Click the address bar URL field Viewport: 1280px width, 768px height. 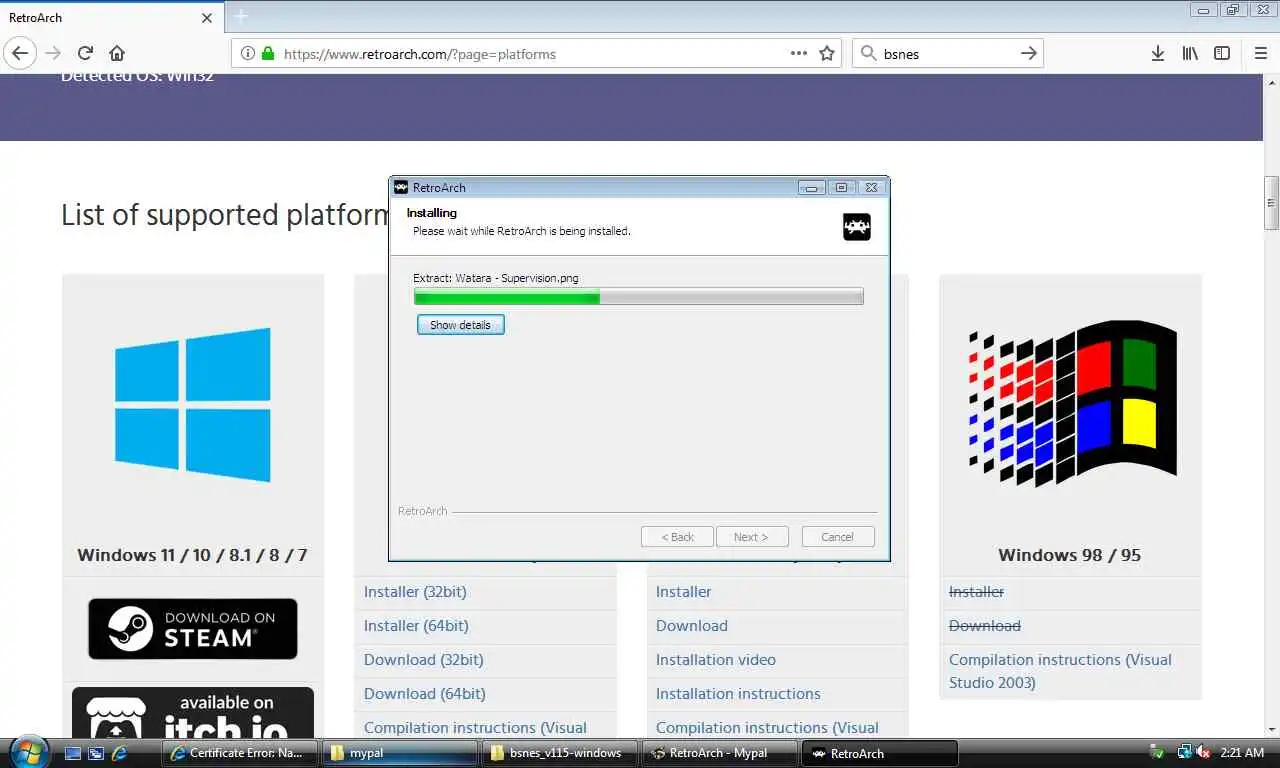pos(535,54)
